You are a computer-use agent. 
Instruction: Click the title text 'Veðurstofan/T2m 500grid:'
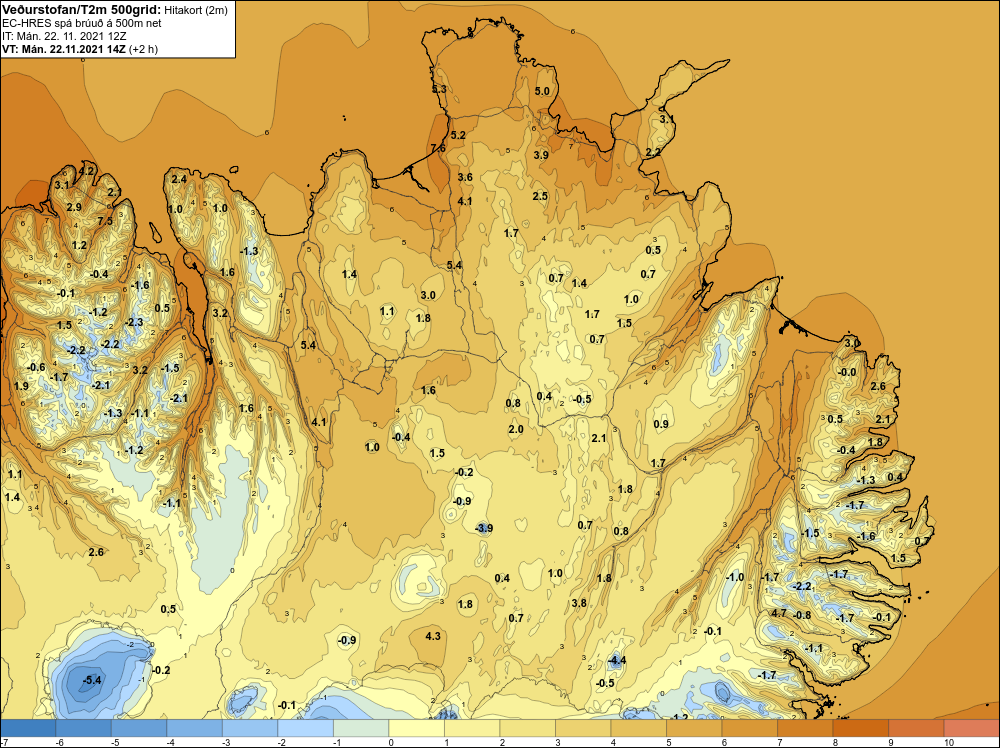(x=81, y=10)
